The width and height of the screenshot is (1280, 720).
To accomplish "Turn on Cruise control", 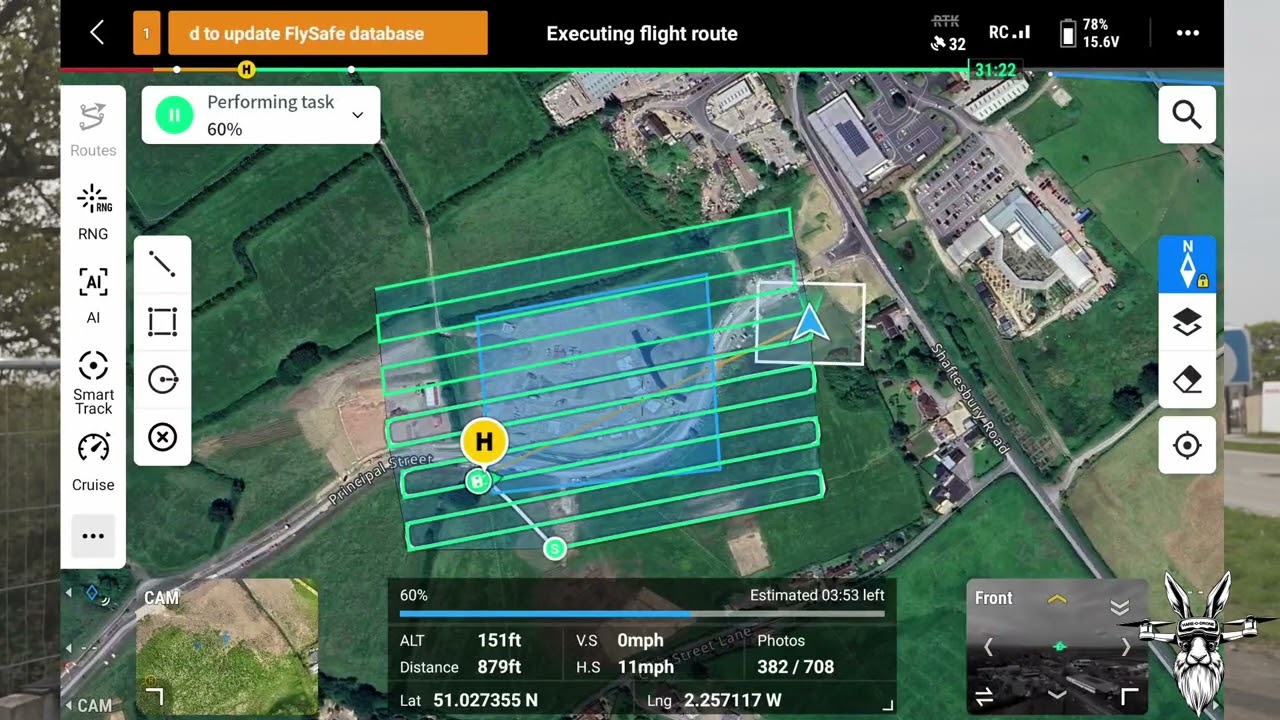I will tap(93, 463).
